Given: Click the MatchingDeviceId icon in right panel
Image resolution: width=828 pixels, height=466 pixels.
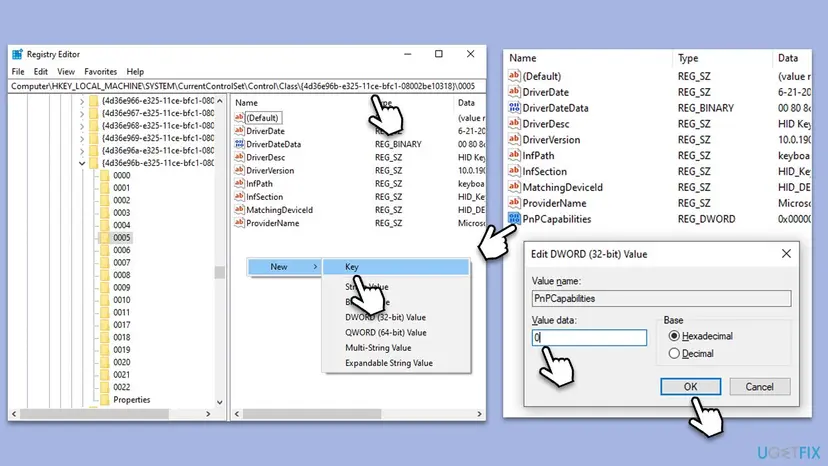Looking at the screenshot, I should click(514, 187).
